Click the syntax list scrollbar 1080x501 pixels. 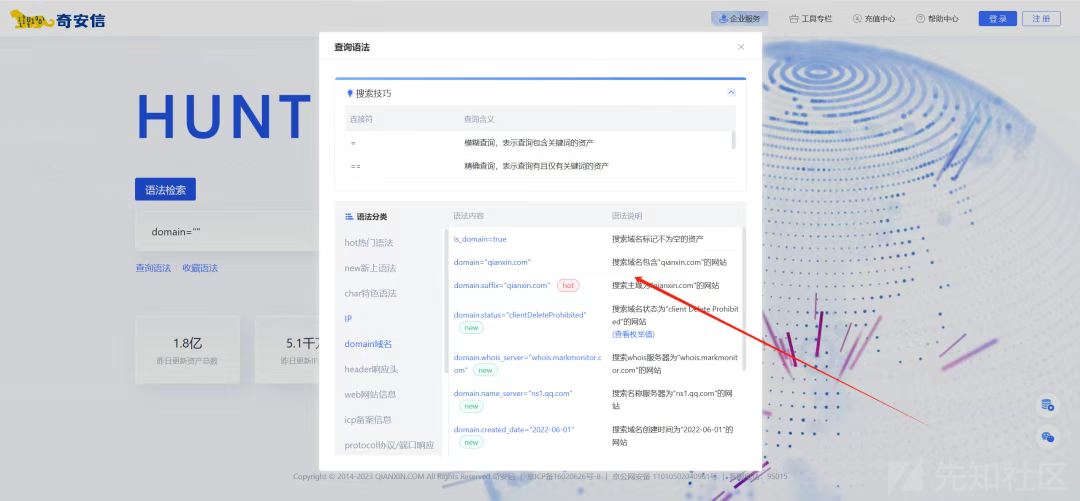tap(742, 300)
